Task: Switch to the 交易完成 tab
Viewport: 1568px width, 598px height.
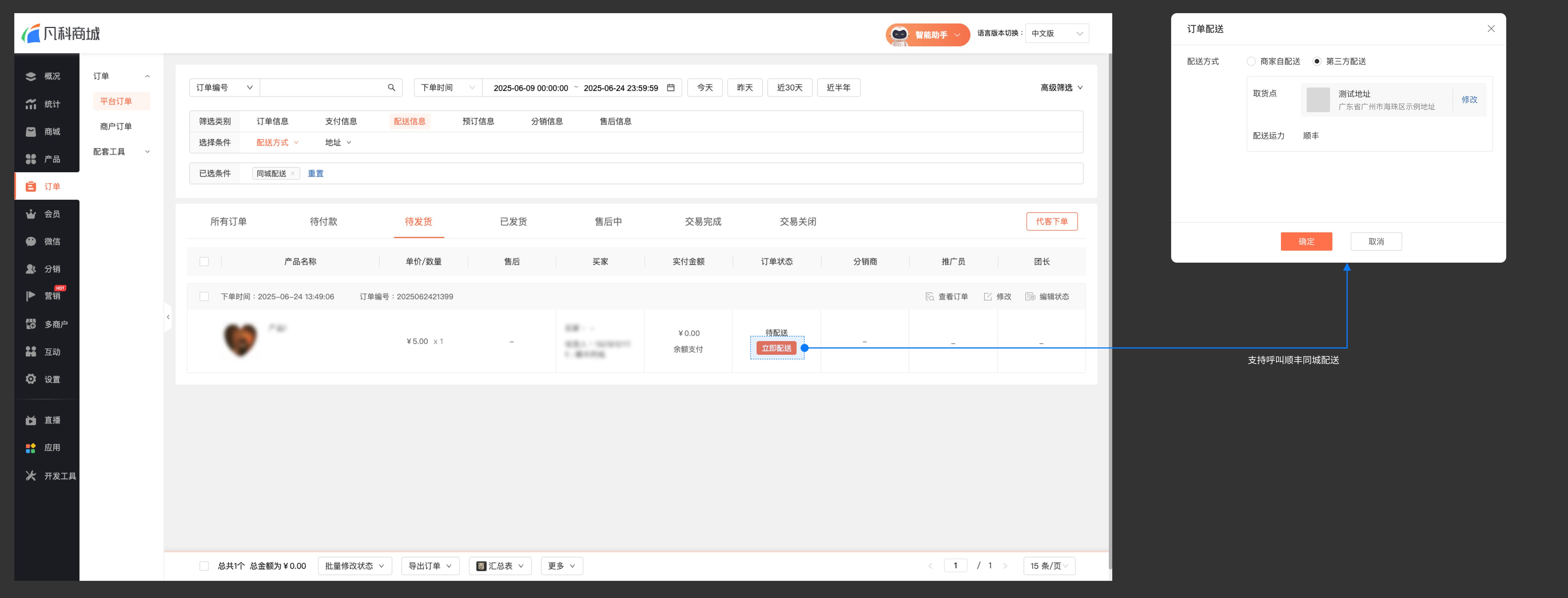Action: tap(703, 222)
